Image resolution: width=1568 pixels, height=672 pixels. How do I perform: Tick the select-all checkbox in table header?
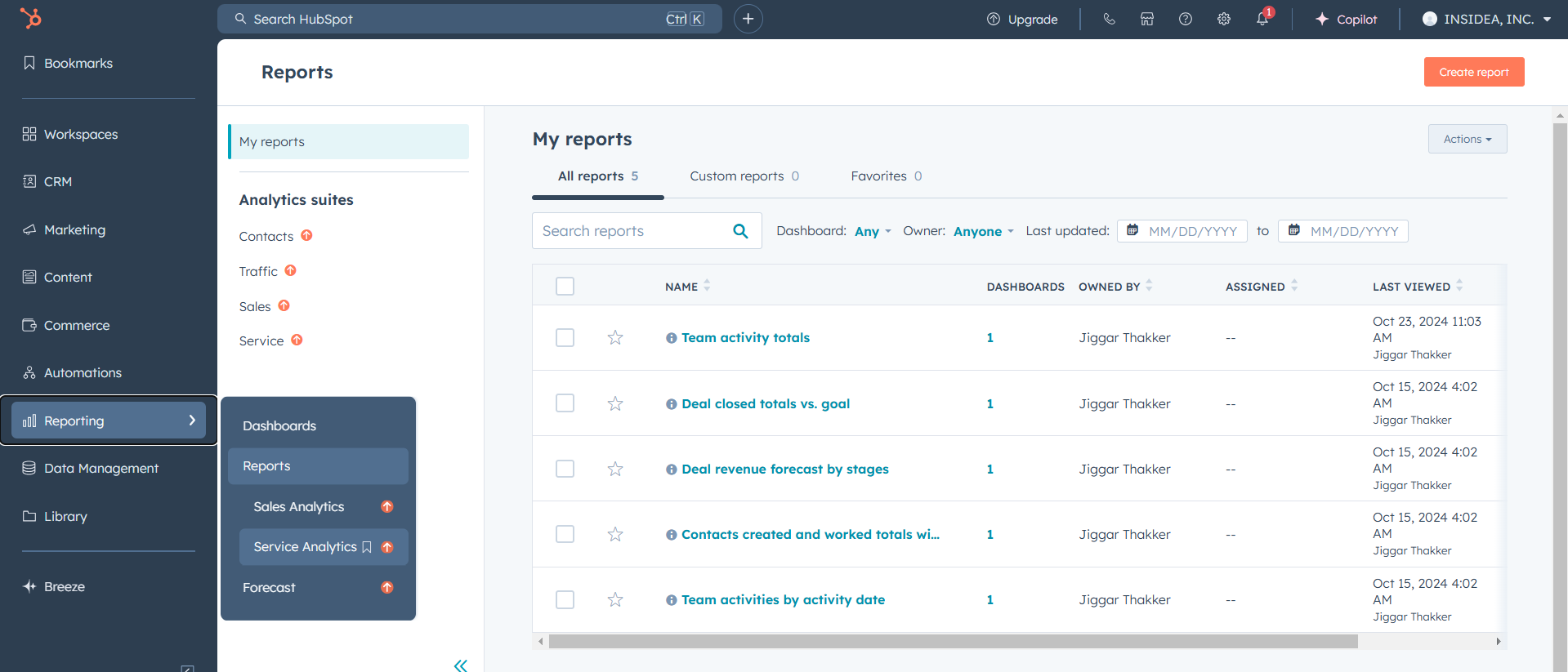click(x=565, y=286)
